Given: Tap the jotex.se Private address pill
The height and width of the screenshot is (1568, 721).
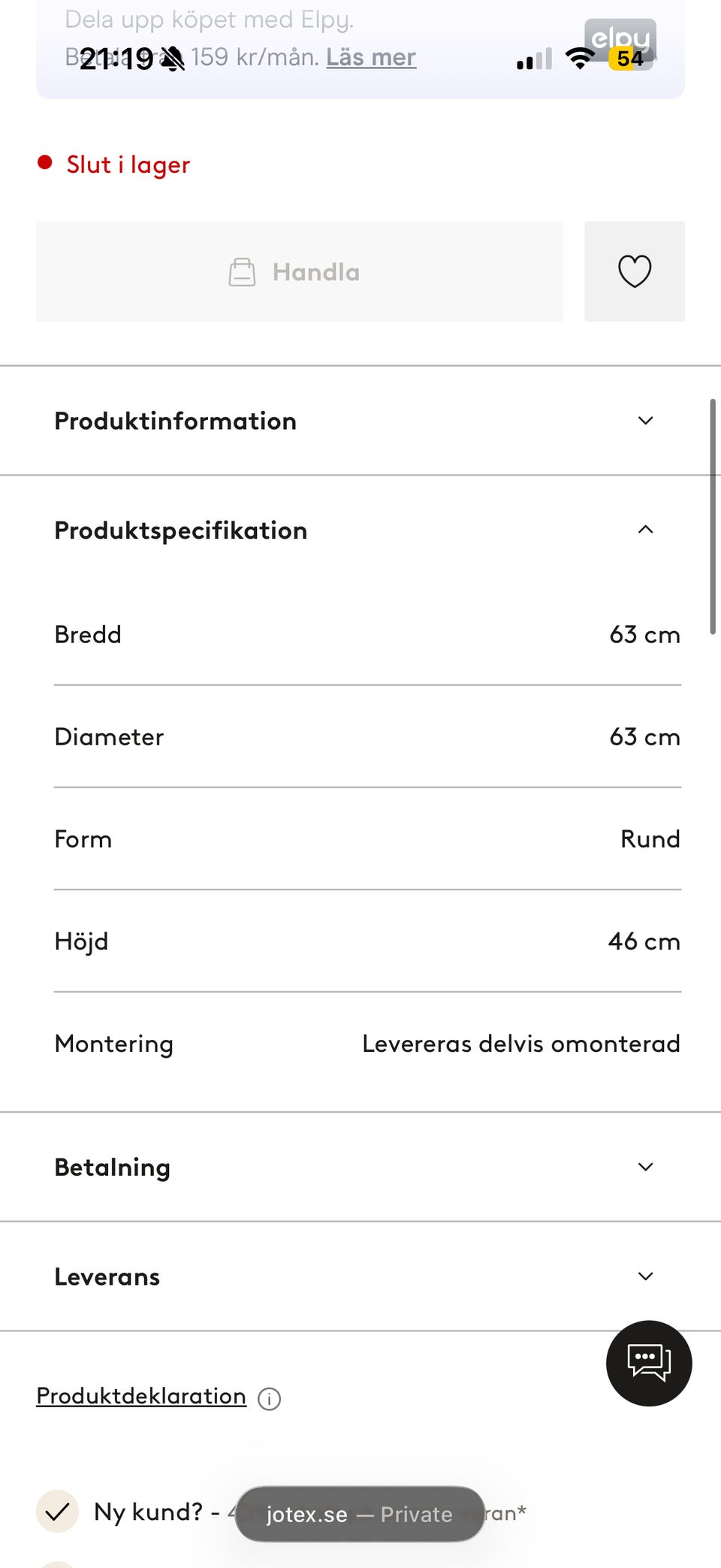Looking at the screenshot, I should (360, 1514).
